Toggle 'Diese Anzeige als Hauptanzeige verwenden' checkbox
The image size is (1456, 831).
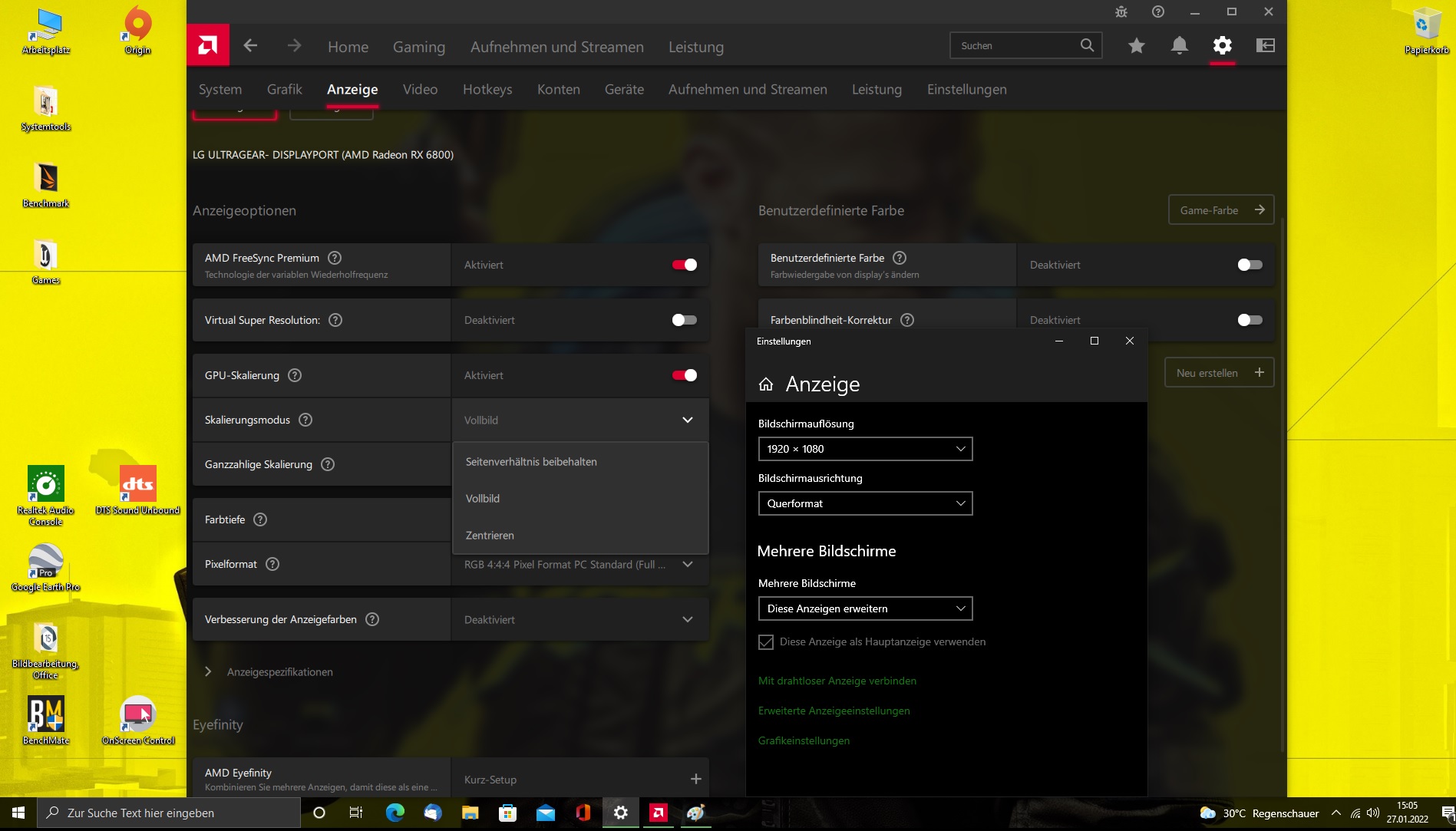point(766,642)
